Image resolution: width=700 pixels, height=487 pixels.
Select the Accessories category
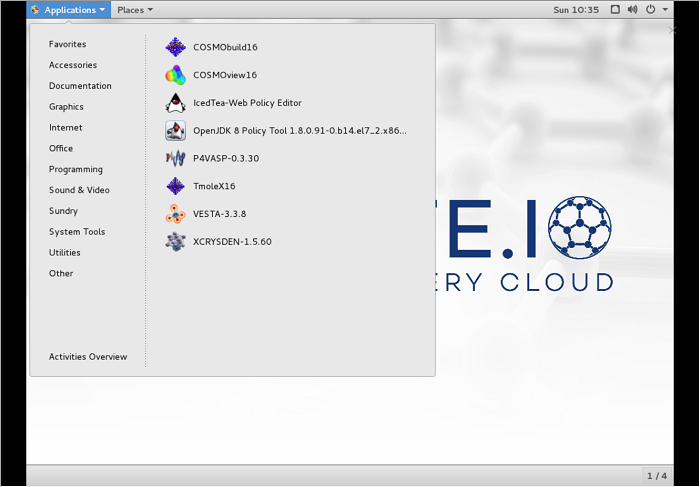click(x=73, y=65)
